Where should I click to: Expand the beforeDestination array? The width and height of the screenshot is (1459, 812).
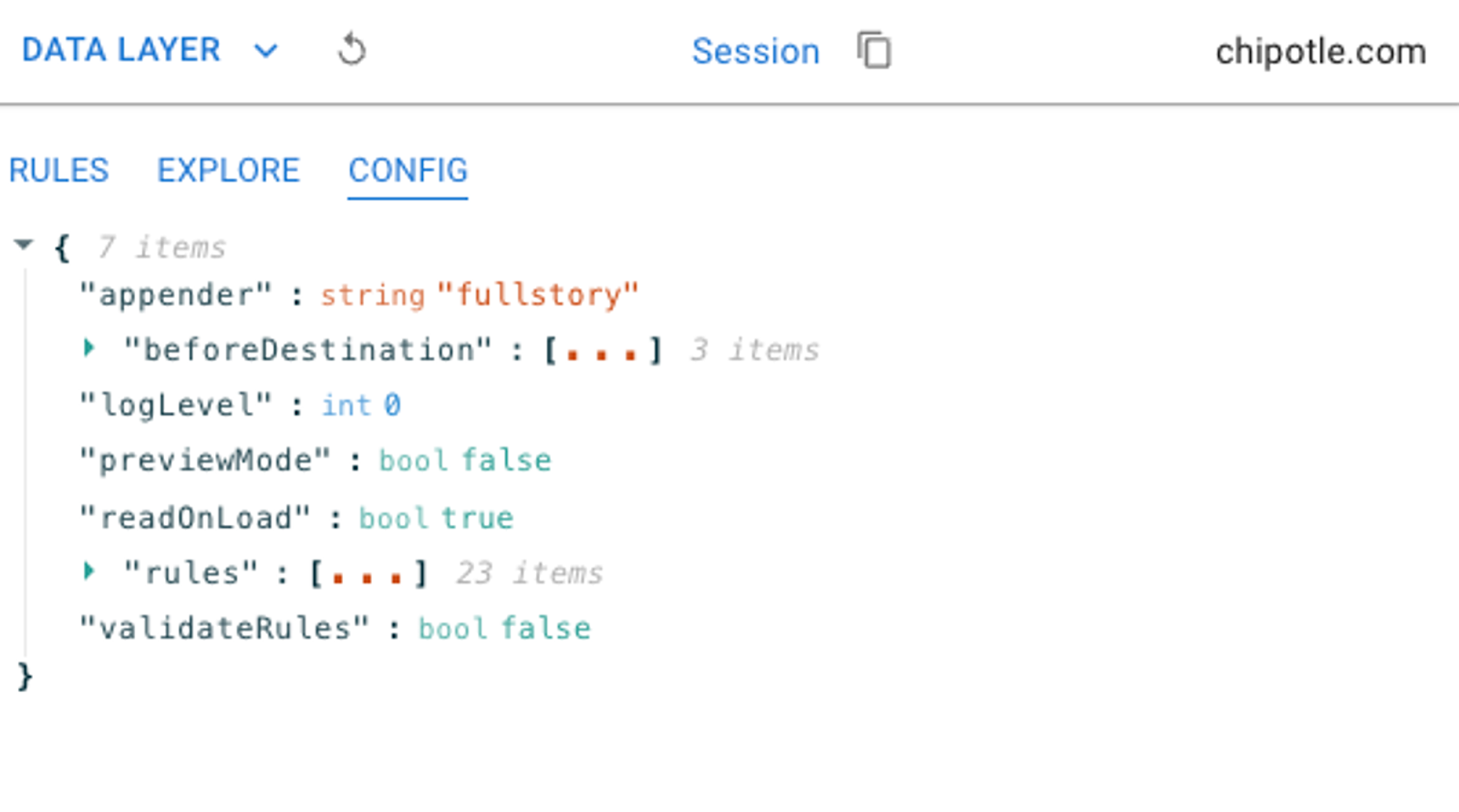pos(88,347)
